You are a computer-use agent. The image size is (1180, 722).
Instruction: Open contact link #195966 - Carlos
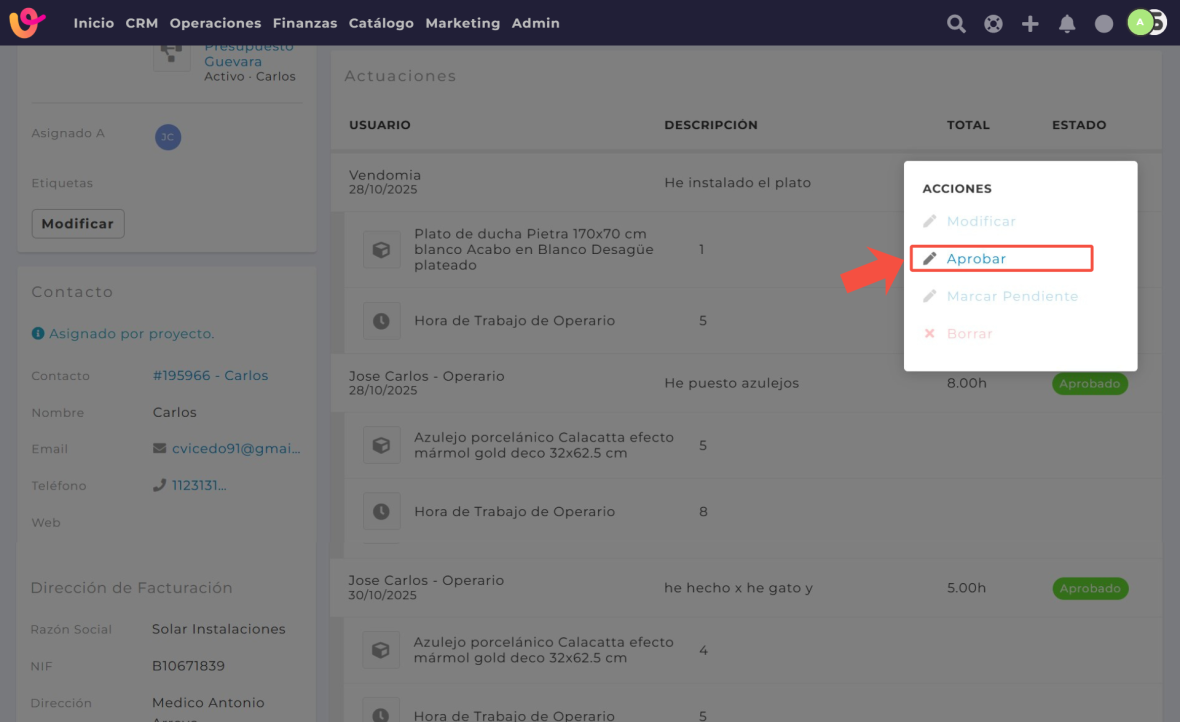(210, 376)
